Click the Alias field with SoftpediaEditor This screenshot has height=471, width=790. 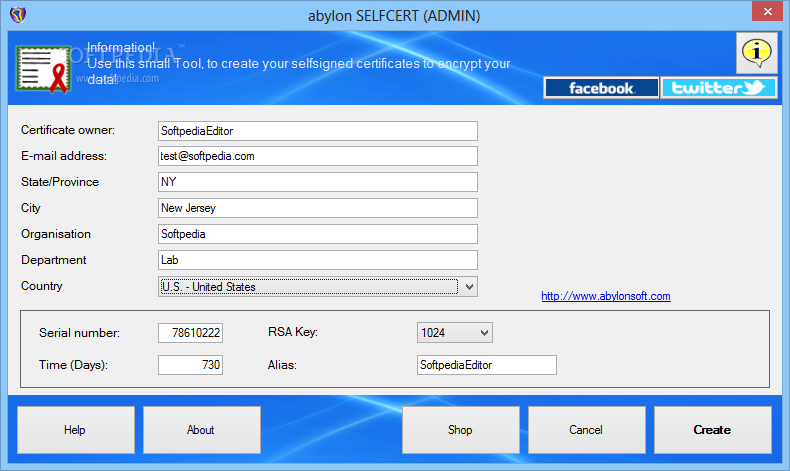pos(487,365)
